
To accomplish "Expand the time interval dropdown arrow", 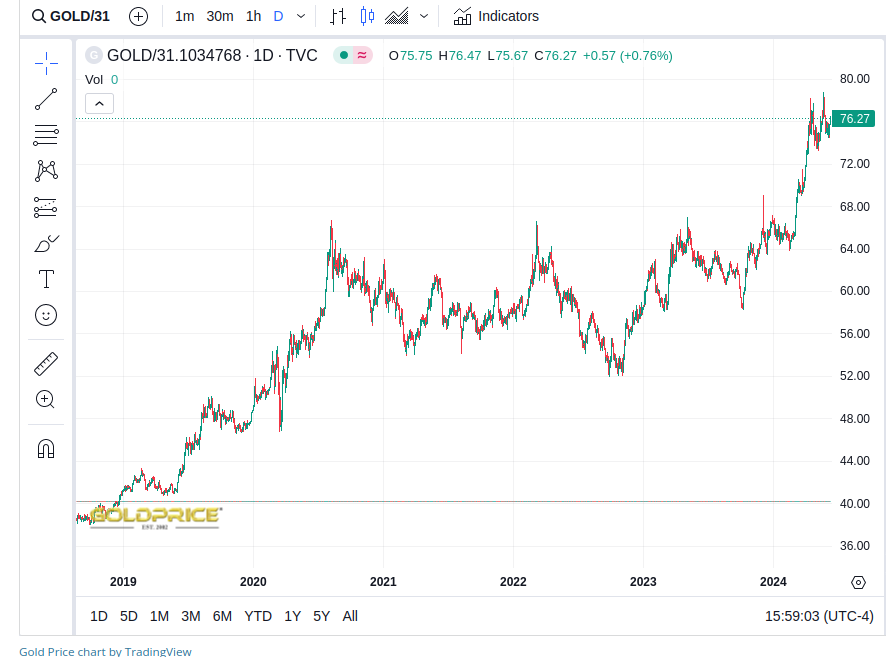I will [301, 16].
